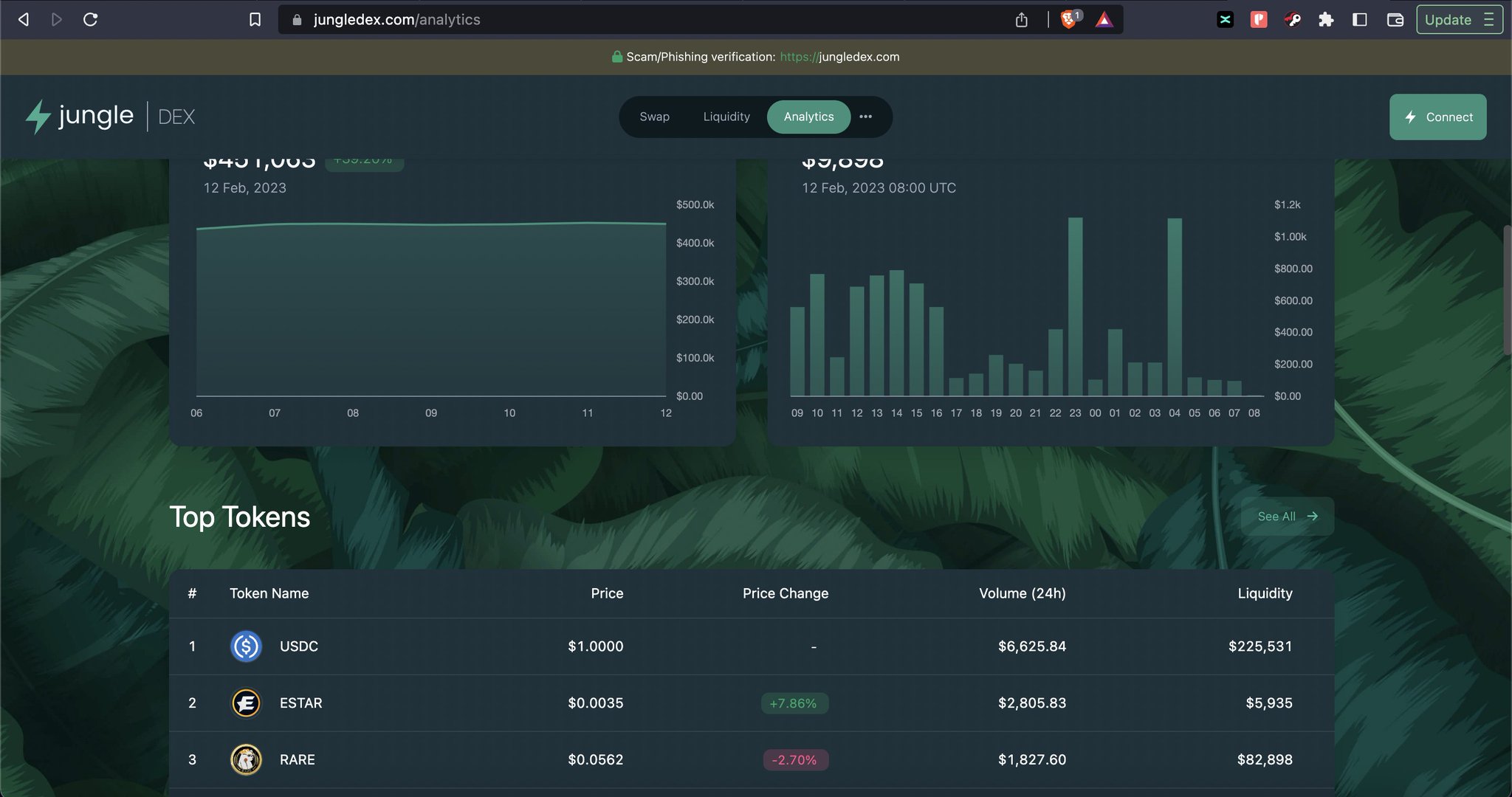This screenshot has width=1512, height=797.
Task: Open the three-dot menu beside Analytics
Action: tap(865, 117)
